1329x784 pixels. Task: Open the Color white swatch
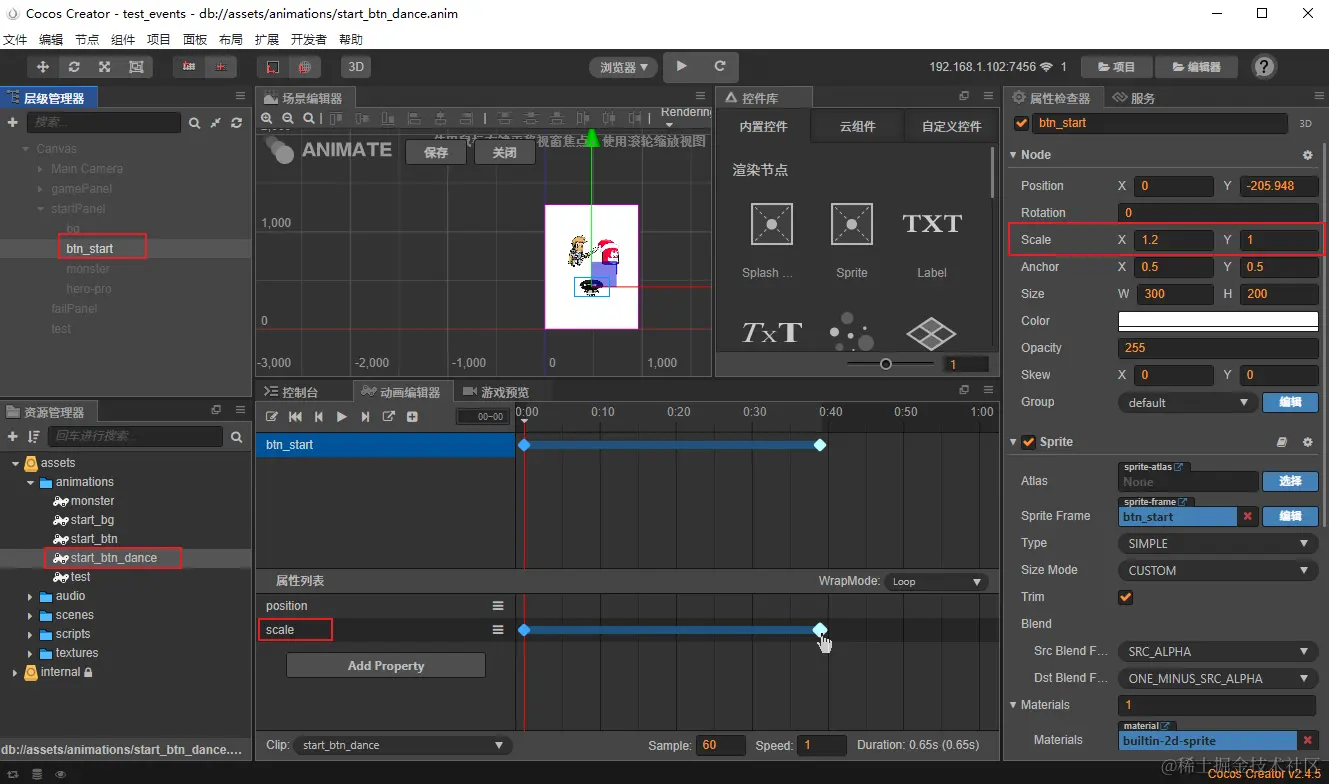(x=1218, y=321)
